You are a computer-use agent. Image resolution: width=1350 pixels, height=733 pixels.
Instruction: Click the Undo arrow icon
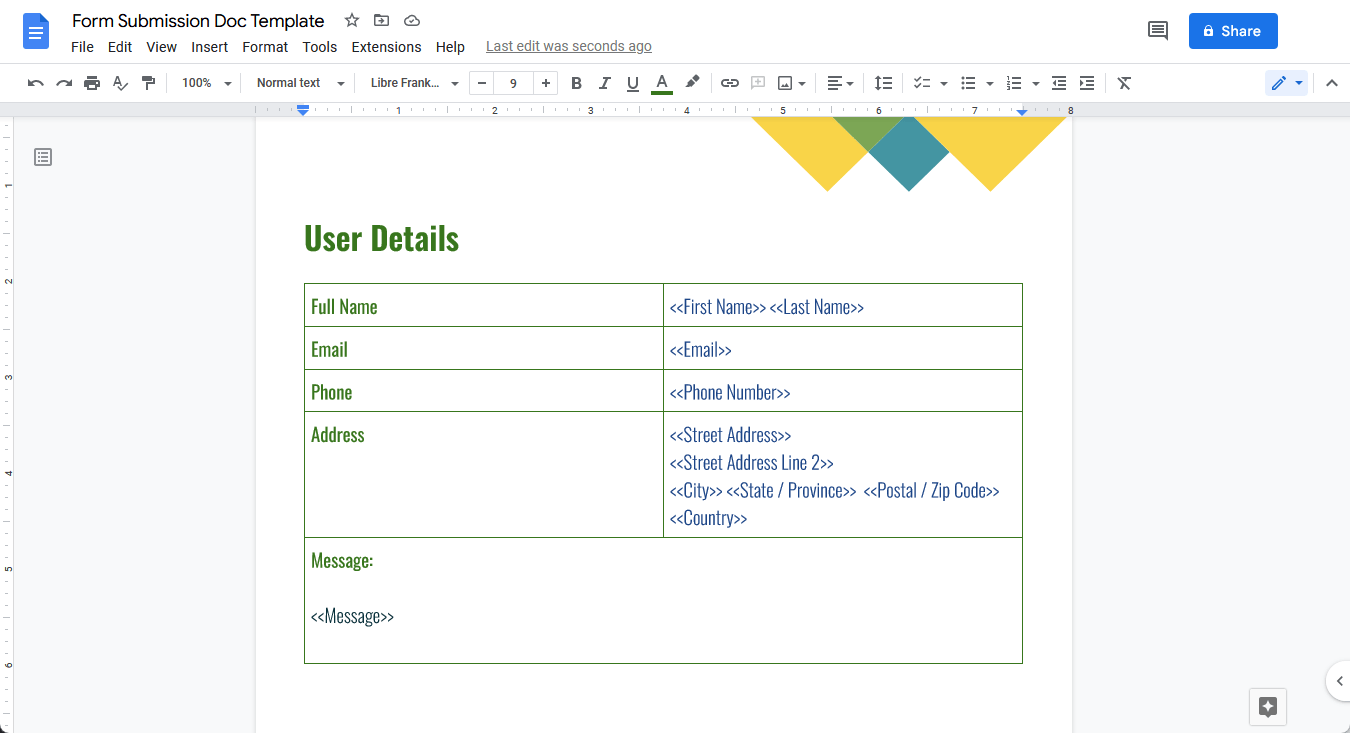point(36,83)
